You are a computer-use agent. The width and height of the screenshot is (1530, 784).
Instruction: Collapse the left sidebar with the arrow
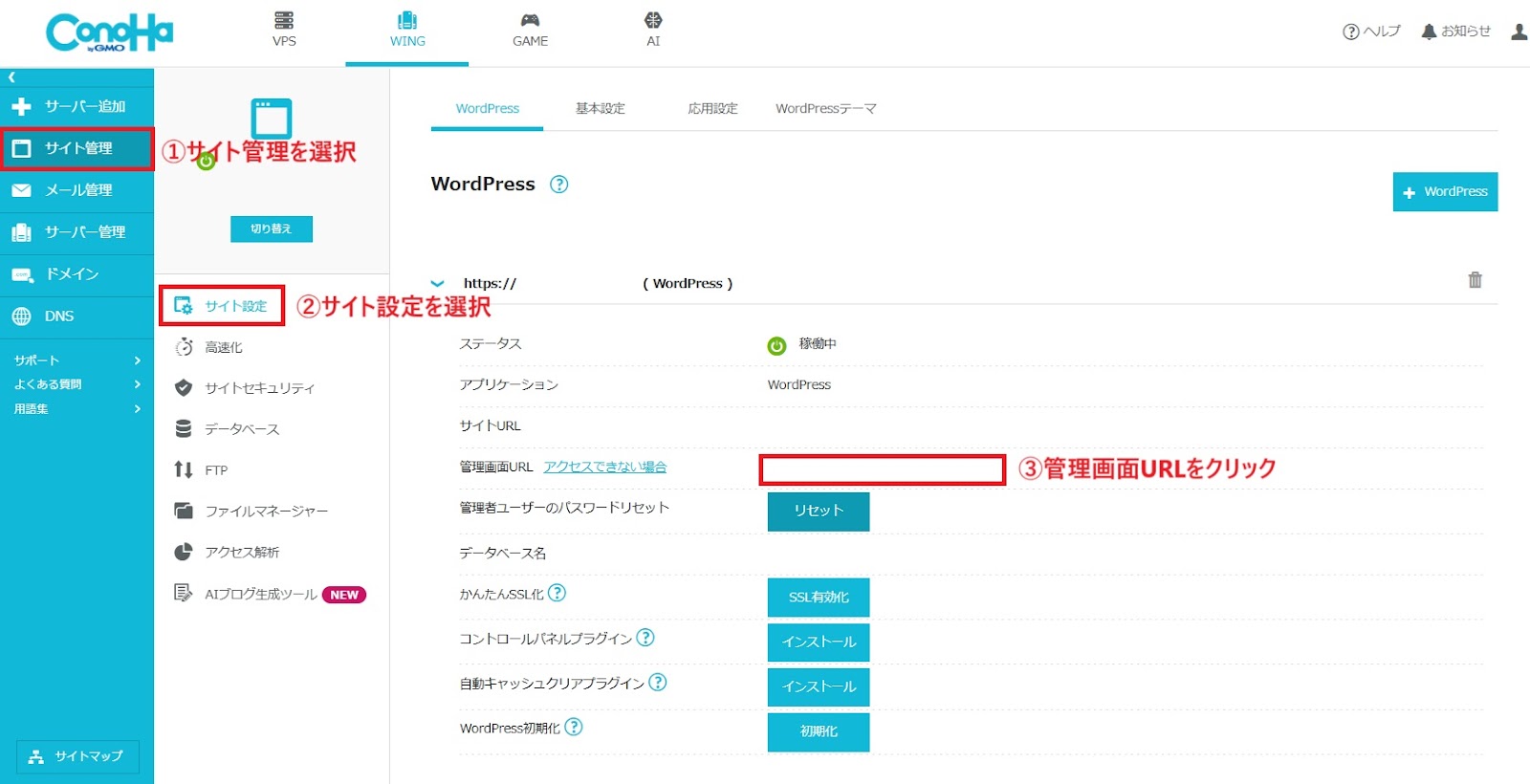11,77
